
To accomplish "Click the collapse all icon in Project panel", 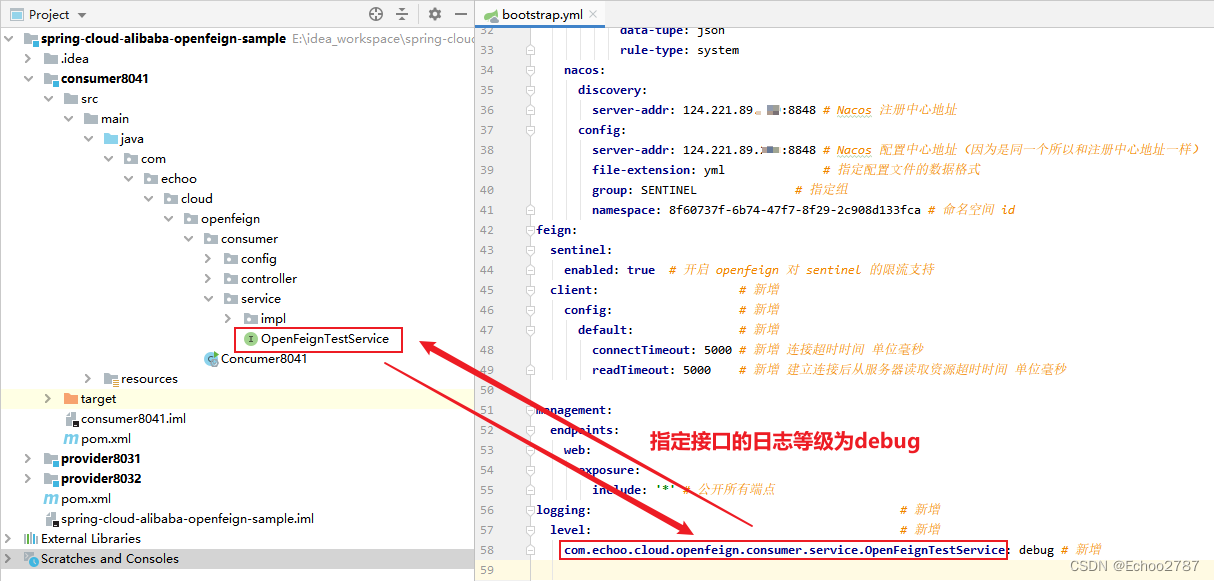I will (x=402, y=14).
